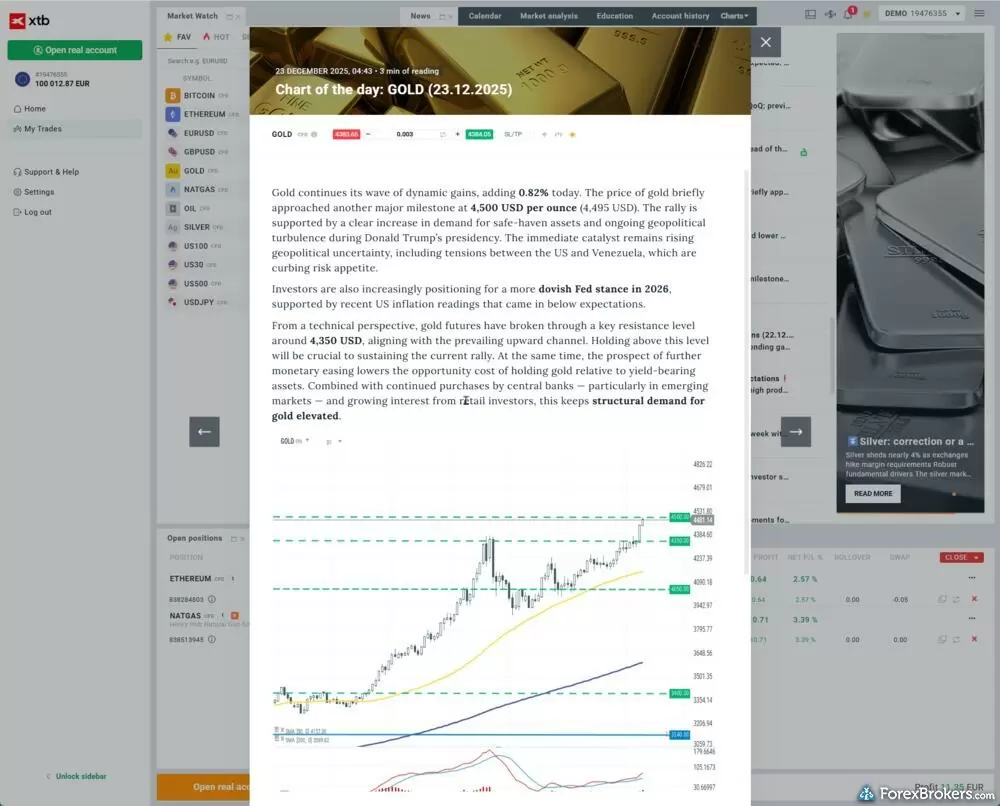The height and width of the screenshot is (806, 1000).
Task: Open the workspace layout icon near top right
Action: (811, 13)
